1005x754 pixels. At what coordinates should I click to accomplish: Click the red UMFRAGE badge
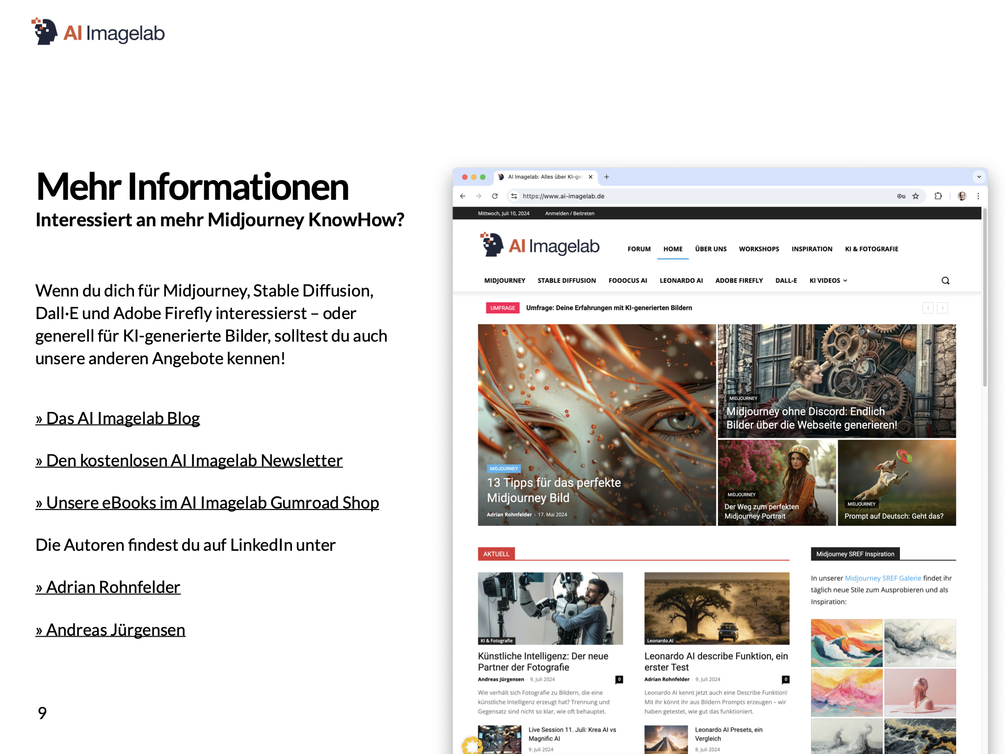tap(502, 308)
